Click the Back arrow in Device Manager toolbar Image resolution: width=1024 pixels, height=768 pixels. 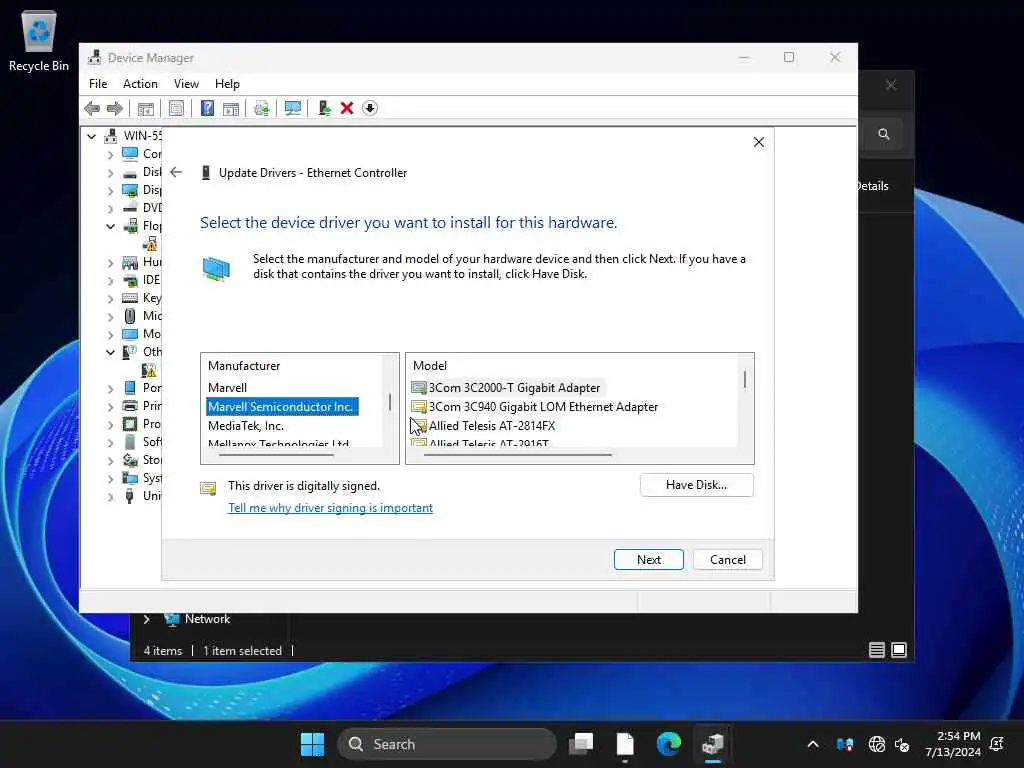tap(92, 108)
